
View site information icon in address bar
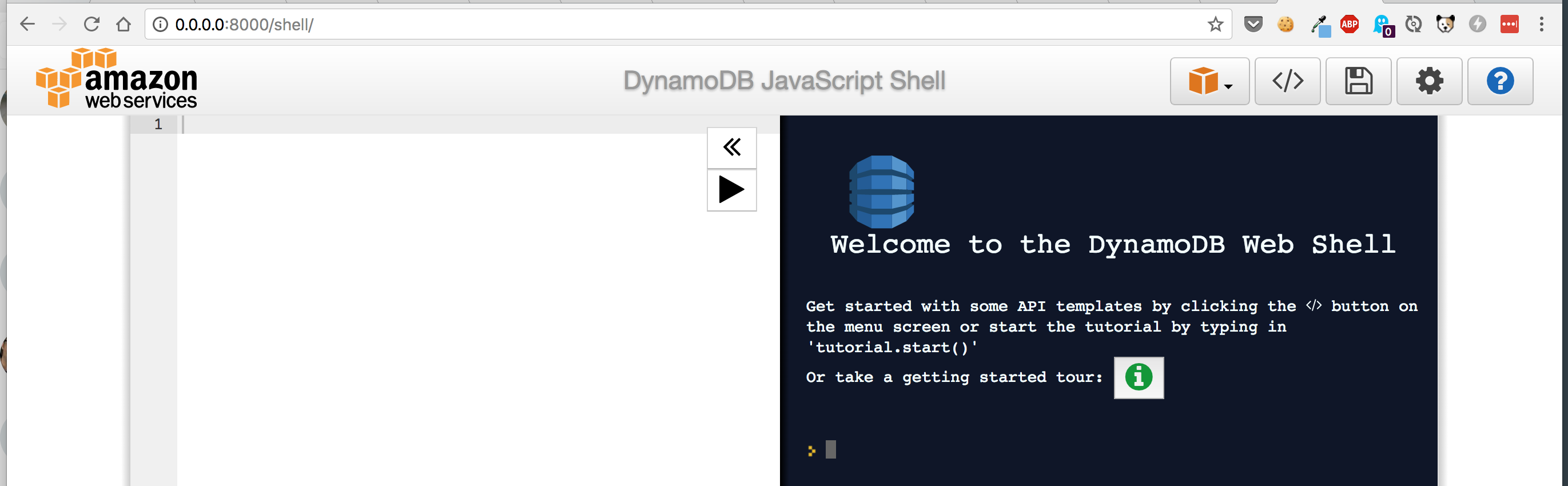pyautogui.click(x=160, y=25)
